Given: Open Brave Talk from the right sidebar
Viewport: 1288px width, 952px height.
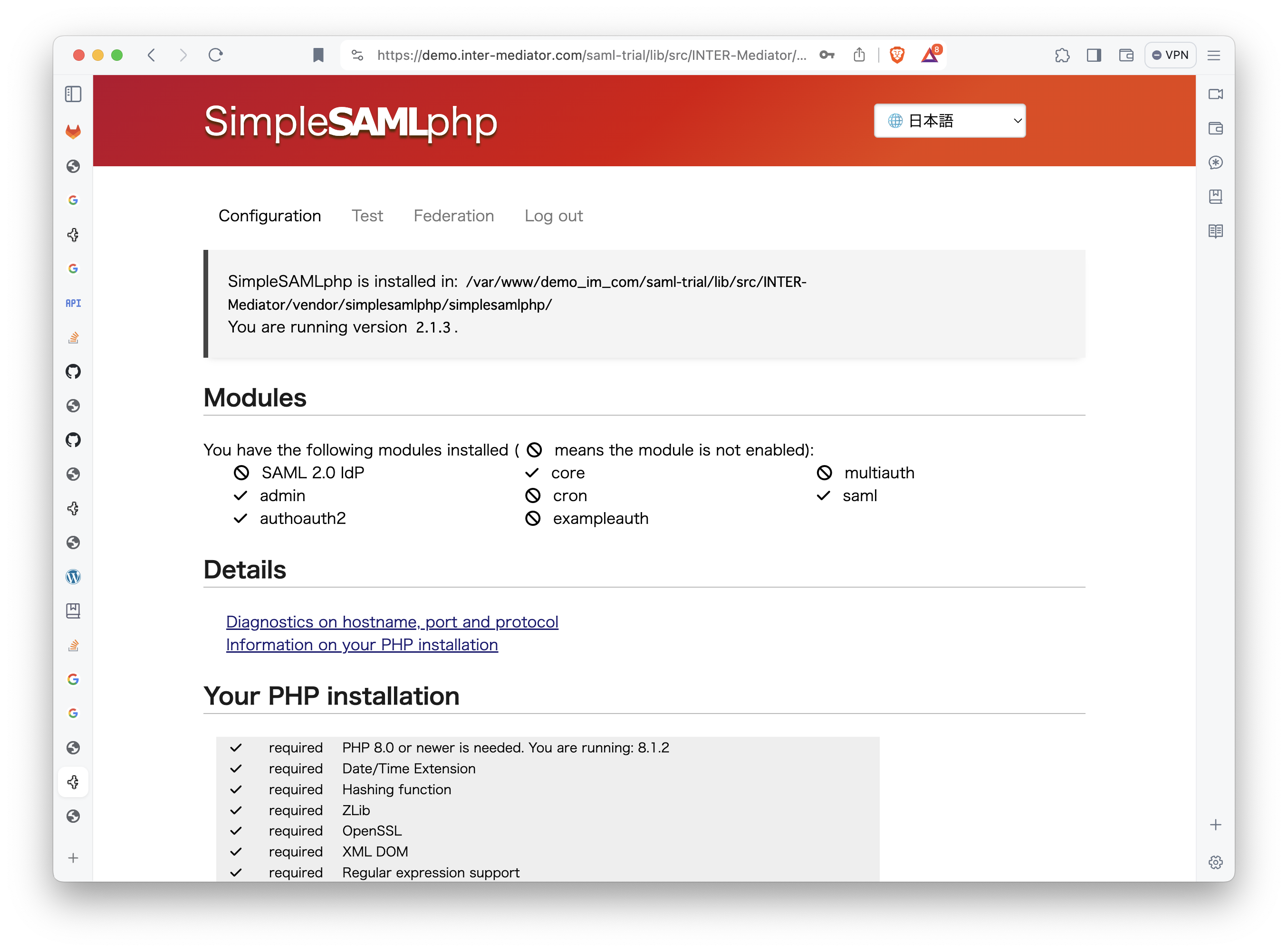Looking at the screenshot, I should point(1216,95).
